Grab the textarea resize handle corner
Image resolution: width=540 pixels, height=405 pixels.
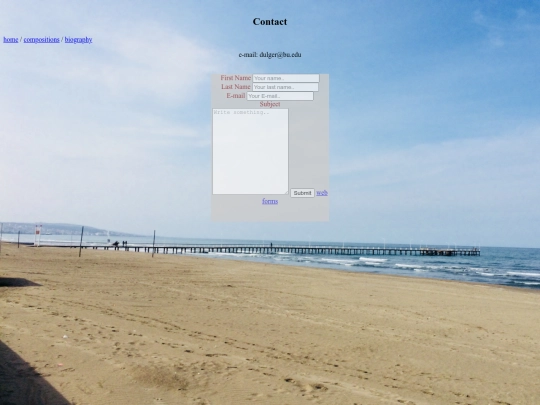coord(286,193)
